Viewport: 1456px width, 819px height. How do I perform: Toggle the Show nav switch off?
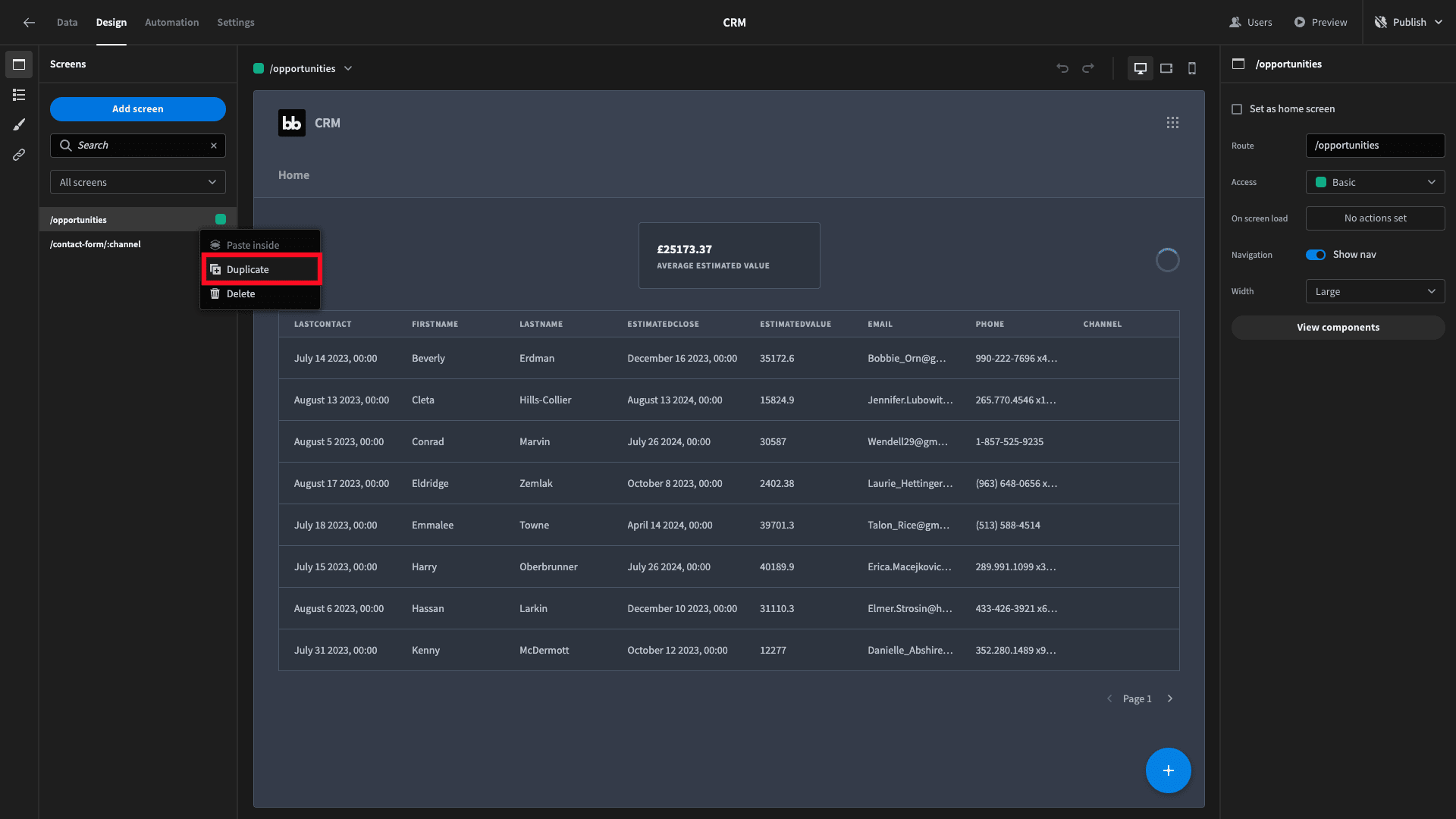coord(1316,255)
